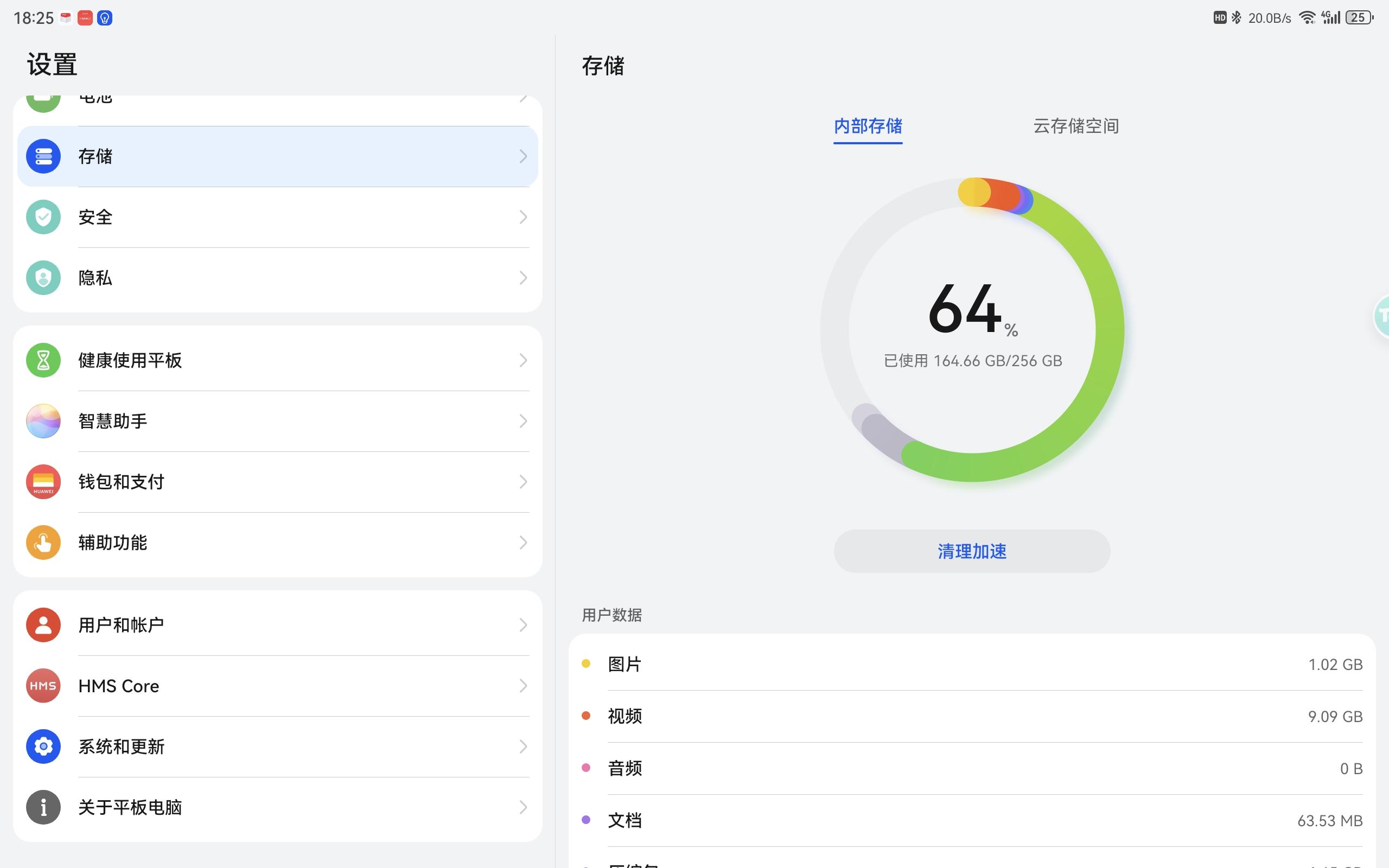Click the Wallet and Payment (钱包和支付) icon
Image resolution: width=1389 pixels, height=868 pixels.
43,482
